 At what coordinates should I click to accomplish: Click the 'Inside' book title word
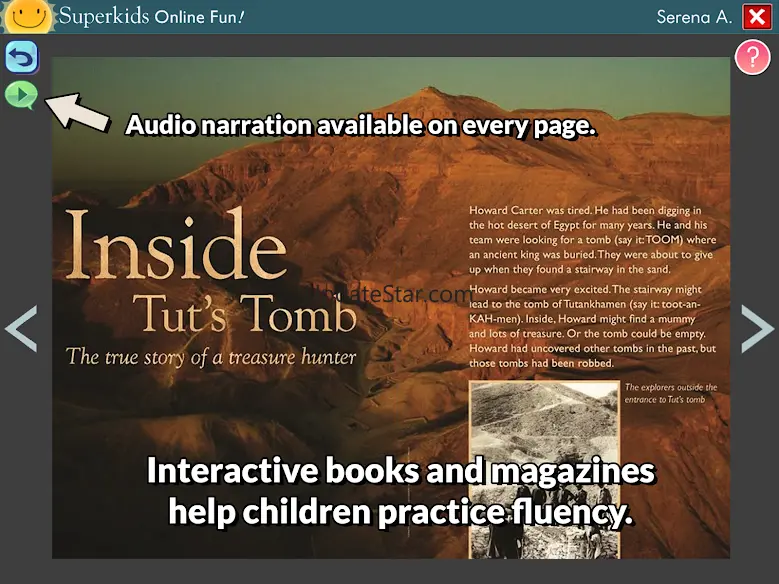pyautogui.click(x=176, y=246)
